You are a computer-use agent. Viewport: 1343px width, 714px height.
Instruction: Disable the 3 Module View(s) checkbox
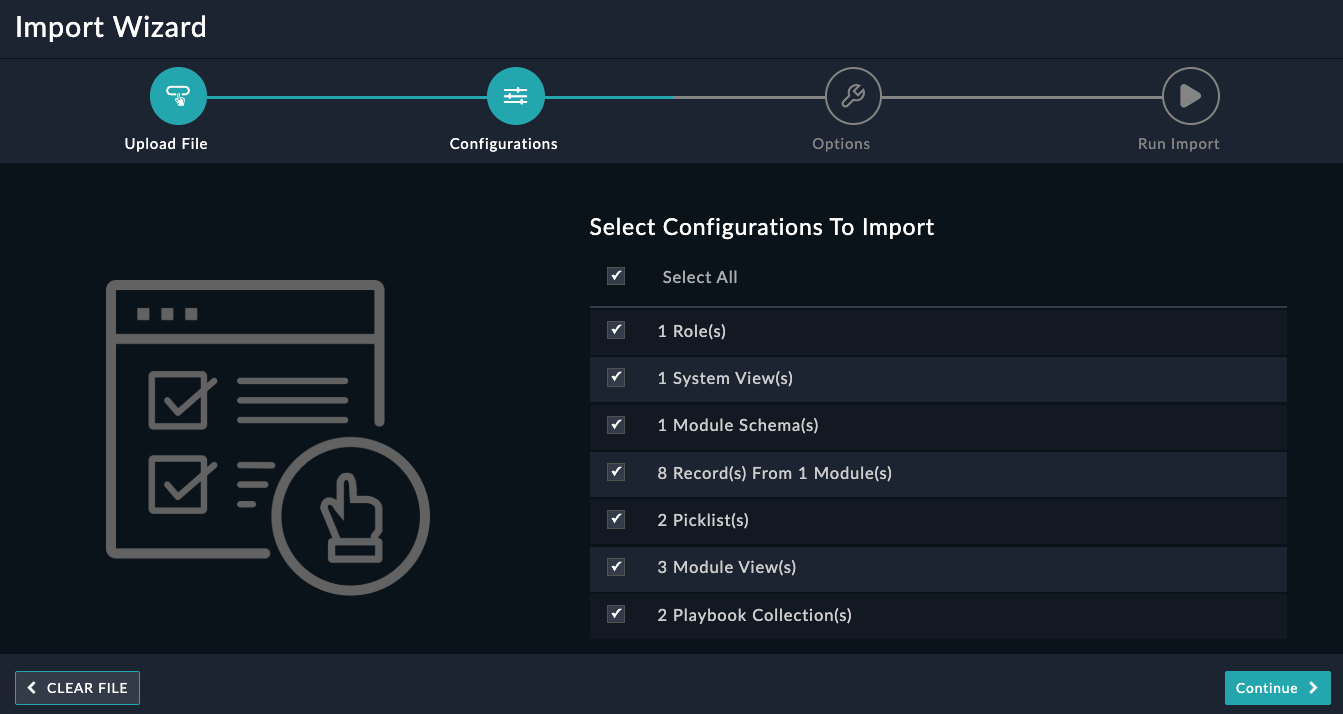pyautogui.click(x=616, y=567)
